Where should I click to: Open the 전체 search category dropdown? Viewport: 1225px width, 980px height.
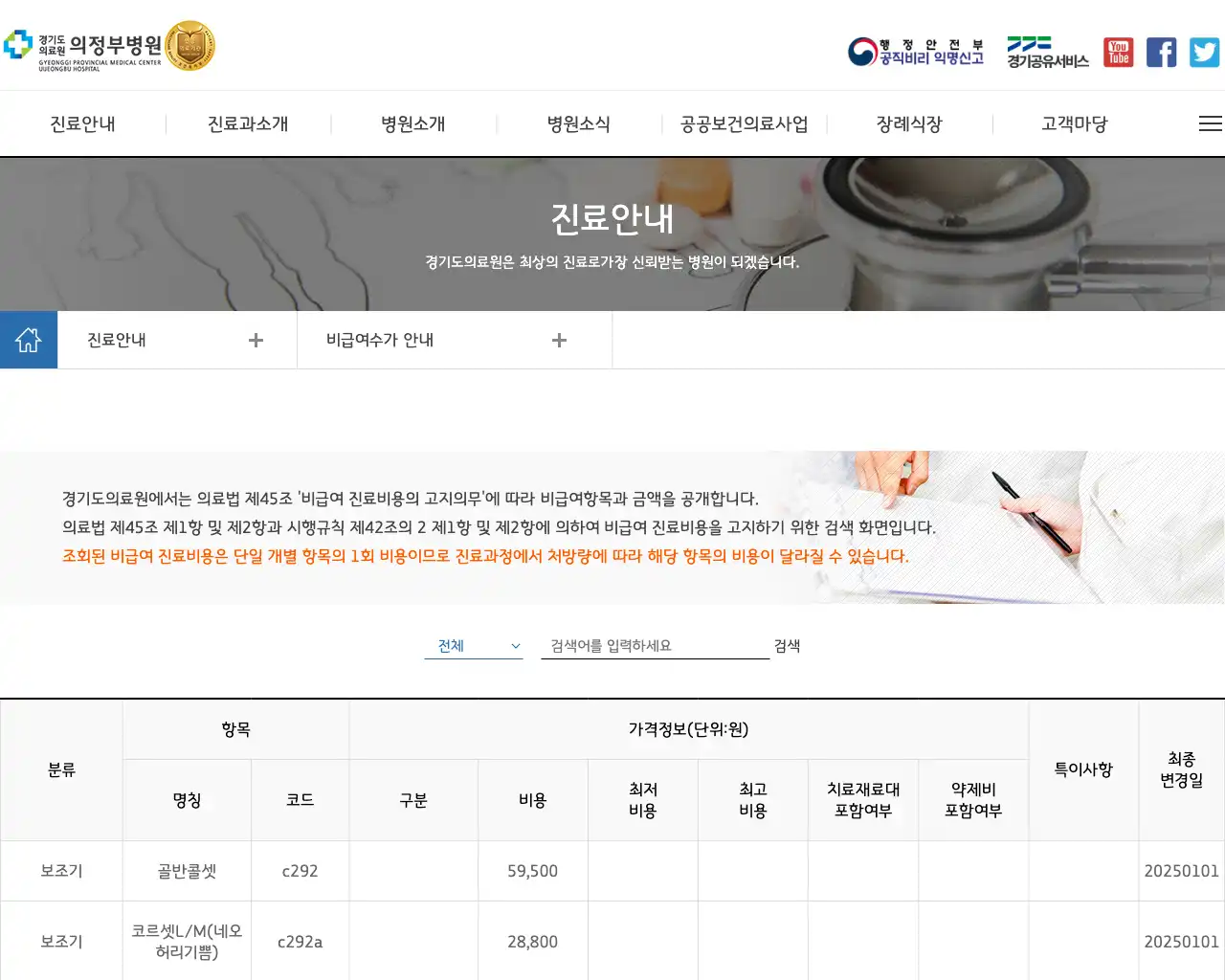[x=473, y=645]
